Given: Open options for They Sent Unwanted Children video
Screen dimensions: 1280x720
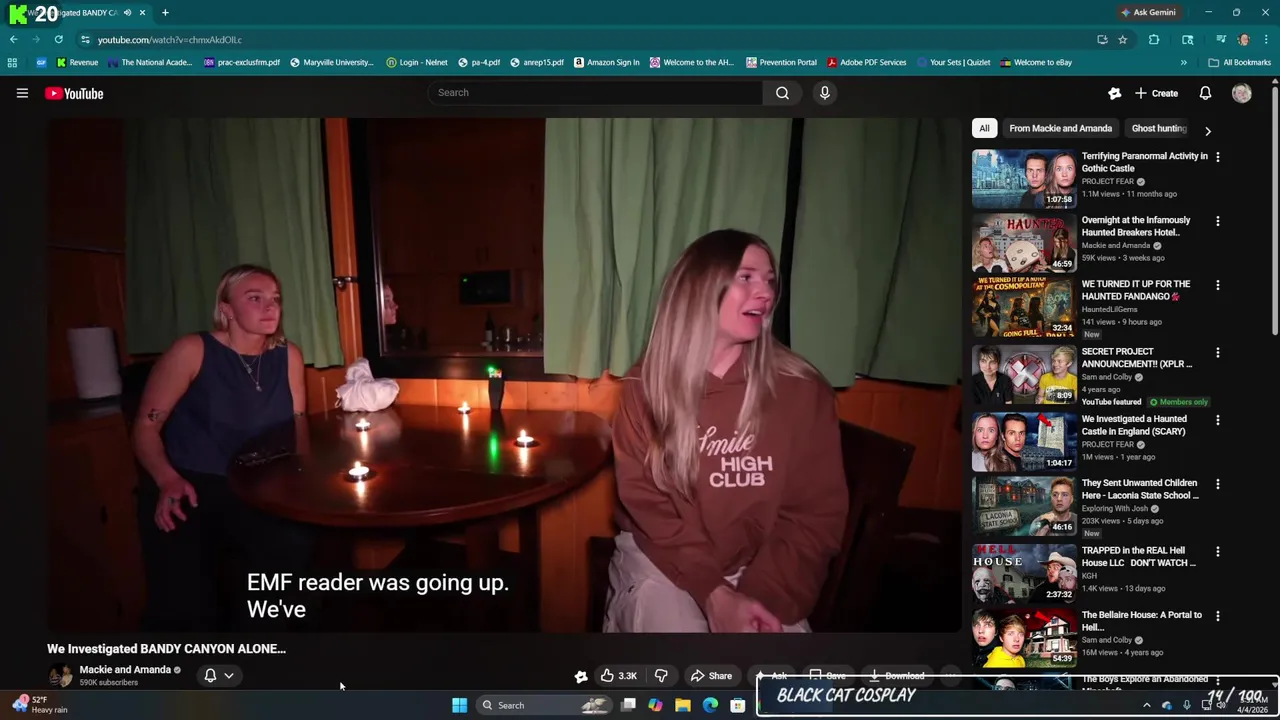Looking at the screenshot, I should click(1217, 484).
